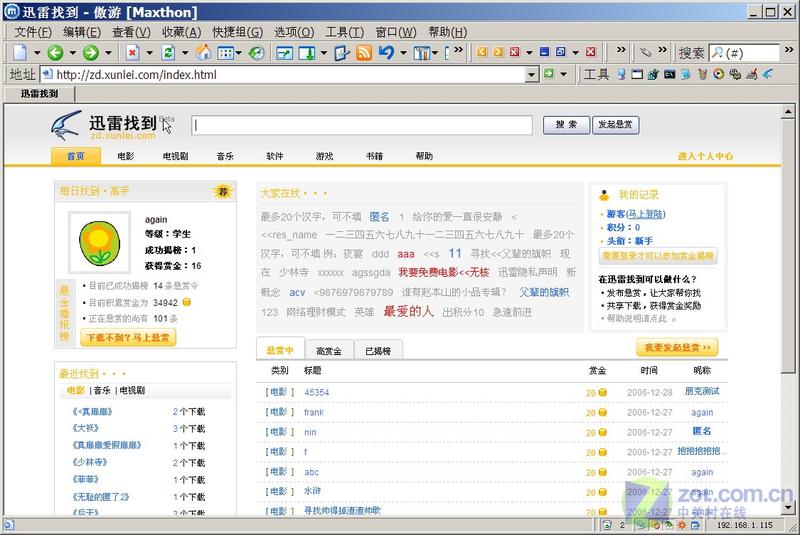800x535 pixels.
Task: Click the history clock globe icon
Action: tap(257, 53)
